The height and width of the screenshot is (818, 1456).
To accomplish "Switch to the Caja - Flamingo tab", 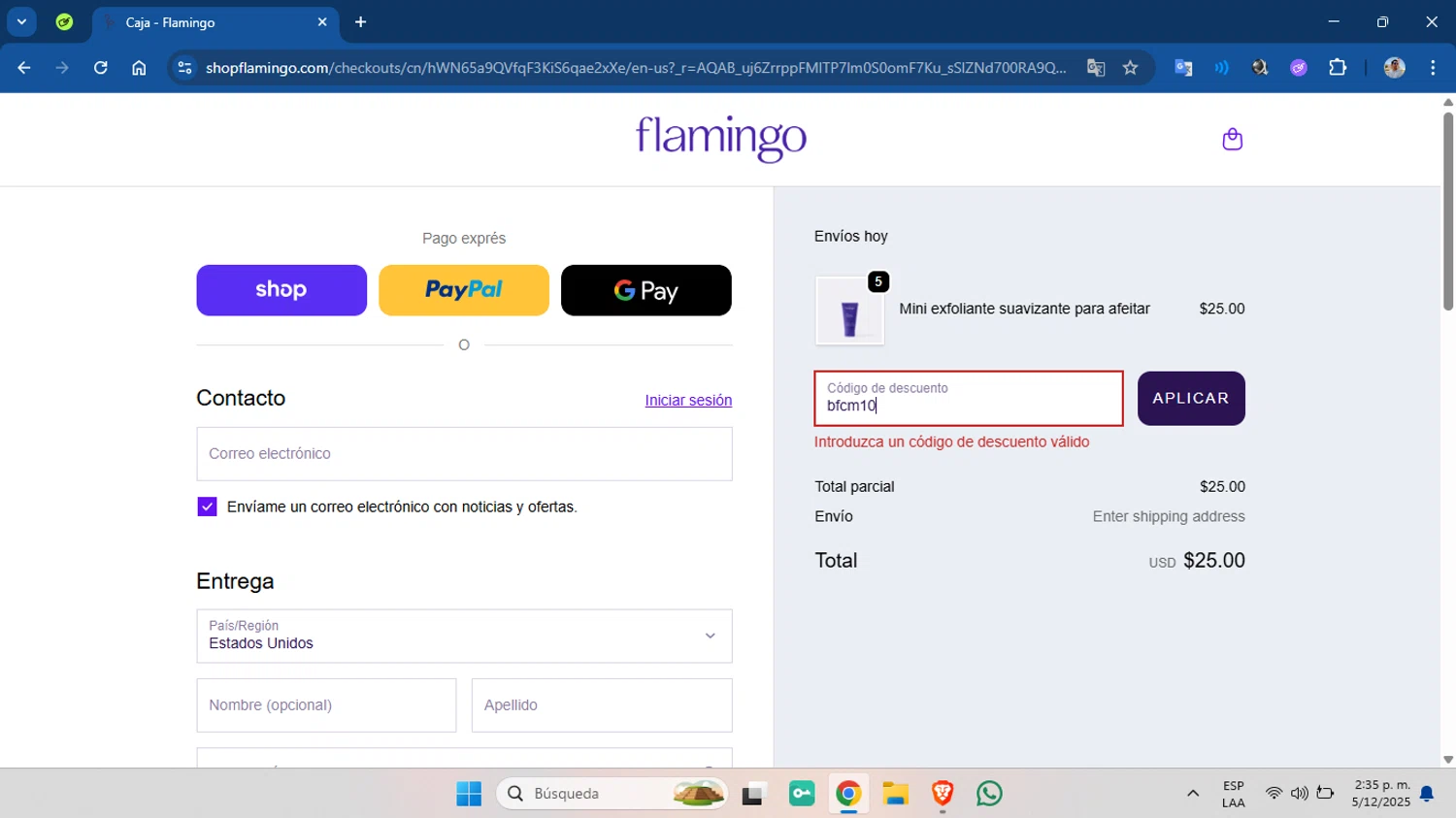I will pos(214,22).
